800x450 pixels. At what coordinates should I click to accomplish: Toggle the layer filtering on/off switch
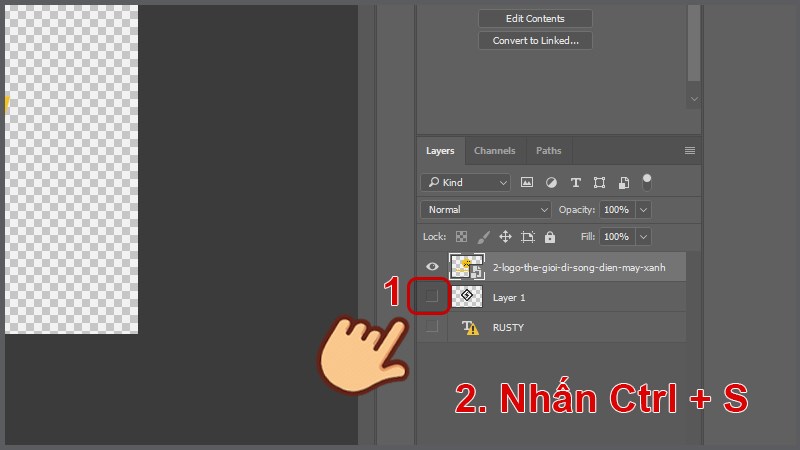[646, 182]
